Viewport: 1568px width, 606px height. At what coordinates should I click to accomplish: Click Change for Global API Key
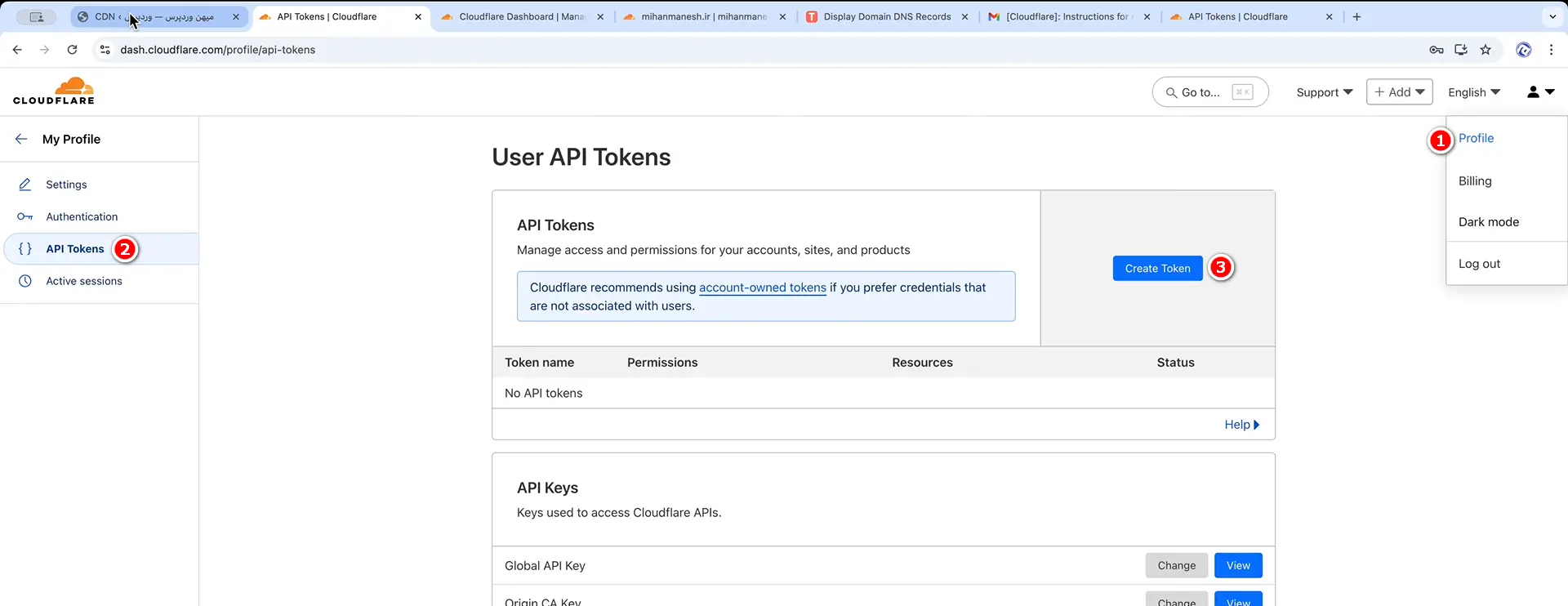coord(1176,565)
